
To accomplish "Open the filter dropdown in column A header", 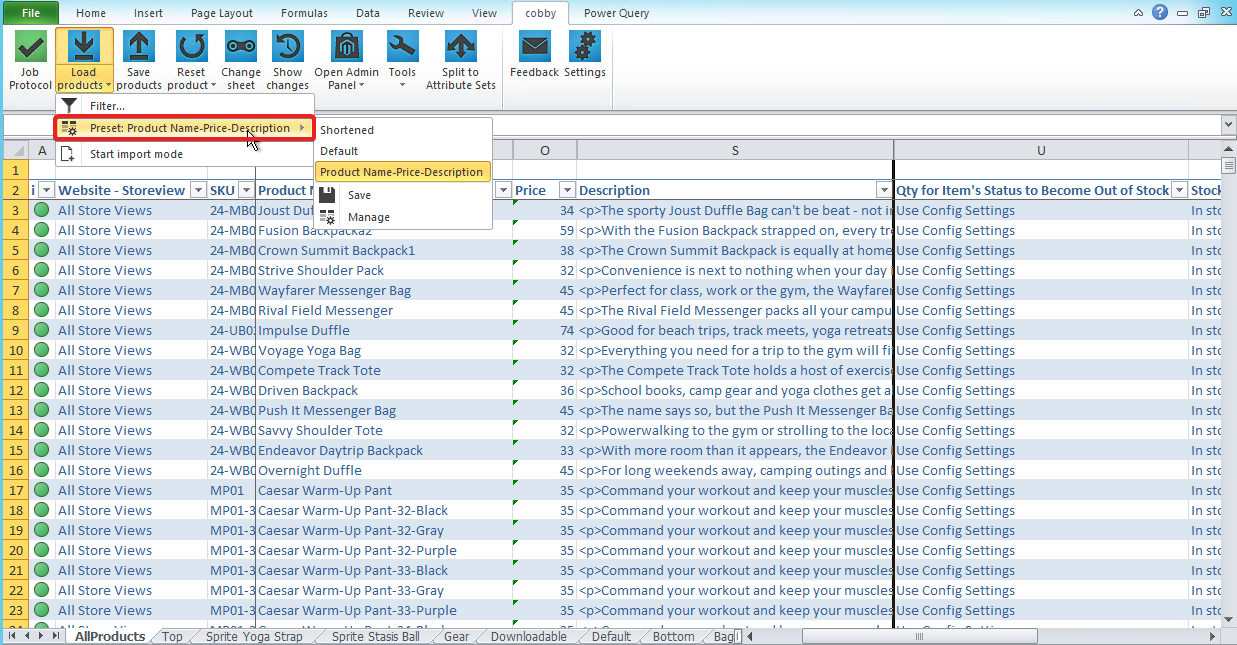I will point(46,190).
